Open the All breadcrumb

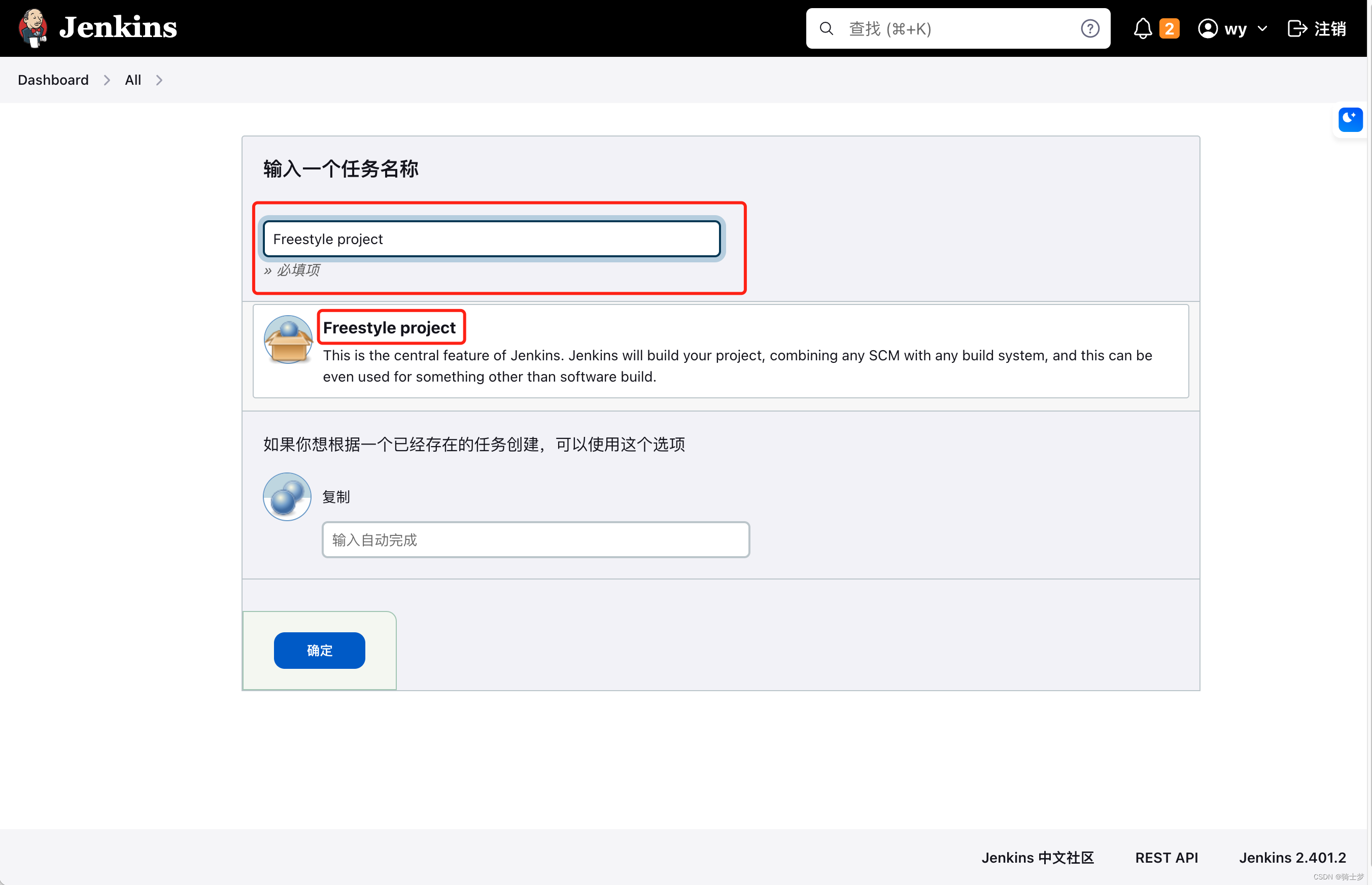(x=133, y=80)
